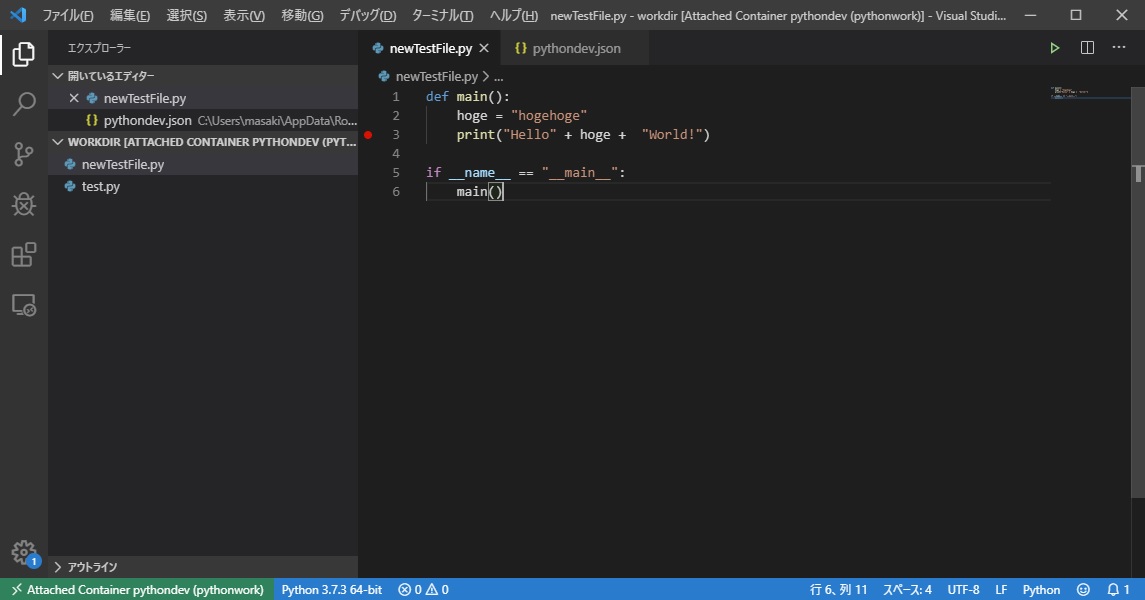
Task: Toggle the breakpoint on line 3
Action: [367, 134]
